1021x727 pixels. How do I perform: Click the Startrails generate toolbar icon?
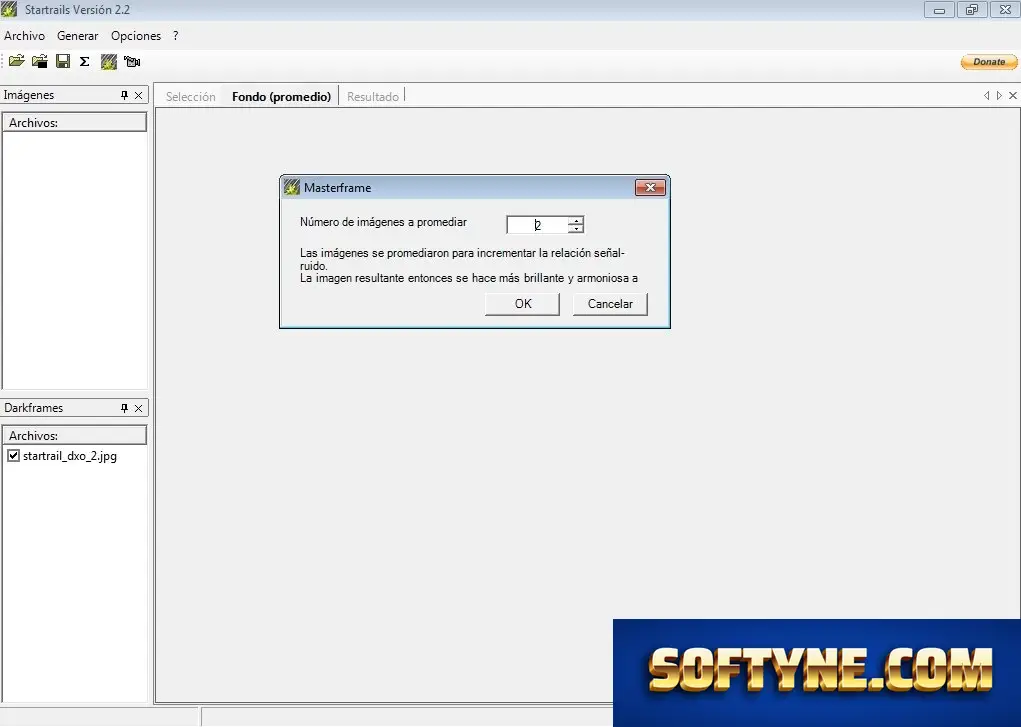coord(109,61)
